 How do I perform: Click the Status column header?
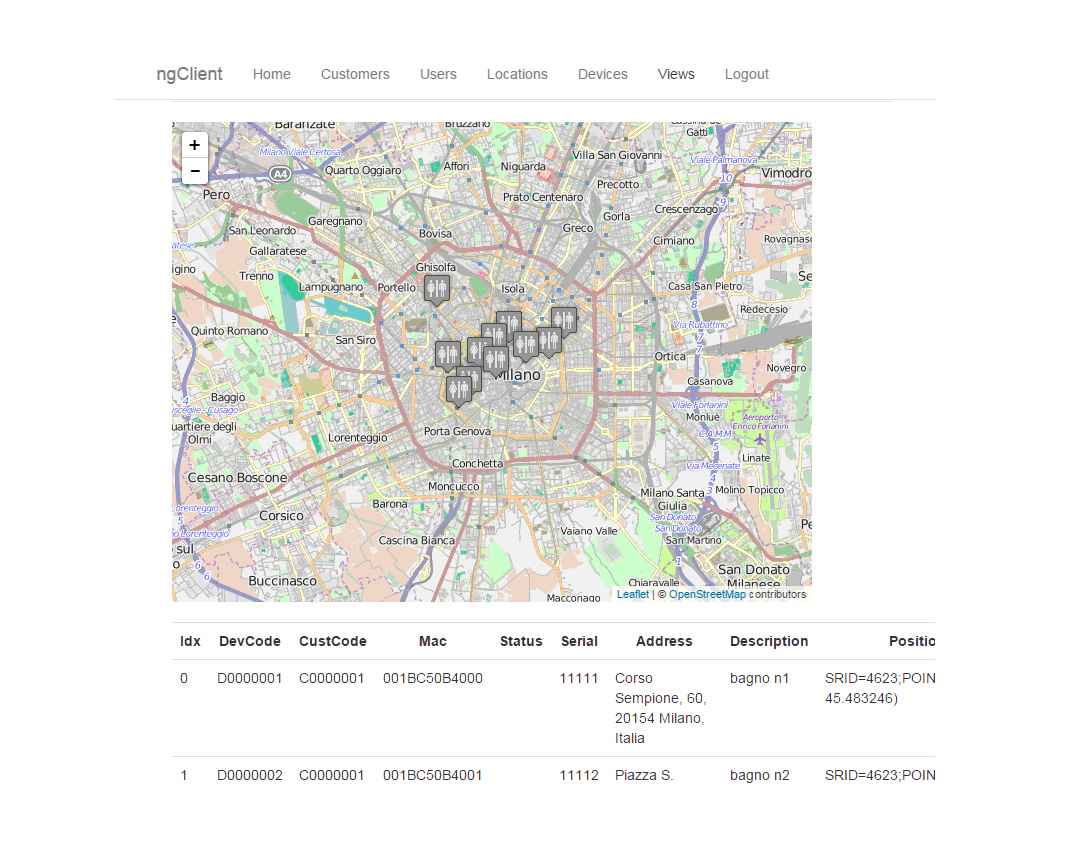pyautogui.click(x=521, y=641)
